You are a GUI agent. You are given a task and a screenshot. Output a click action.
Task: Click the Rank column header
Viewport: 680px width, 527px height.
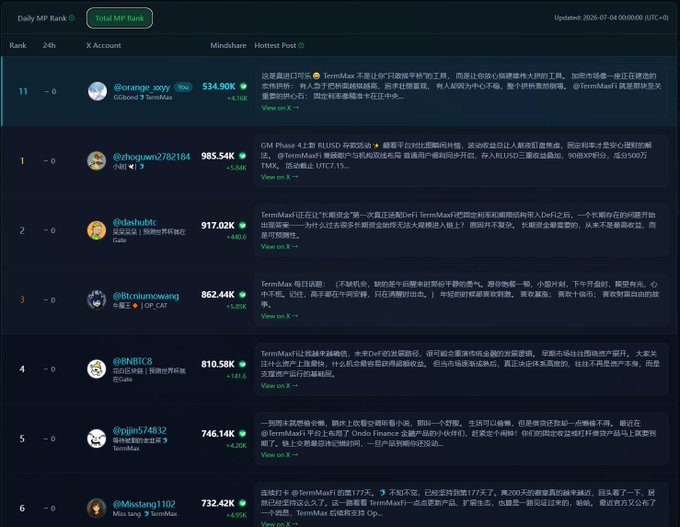[x=18, y=45]
